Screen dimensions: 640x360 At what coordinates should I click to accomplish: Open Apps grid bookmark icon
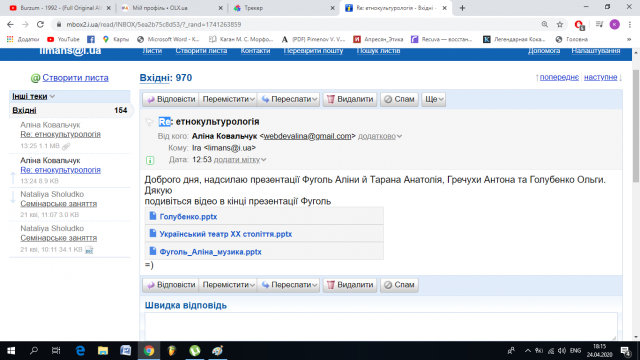coord(10,39)
